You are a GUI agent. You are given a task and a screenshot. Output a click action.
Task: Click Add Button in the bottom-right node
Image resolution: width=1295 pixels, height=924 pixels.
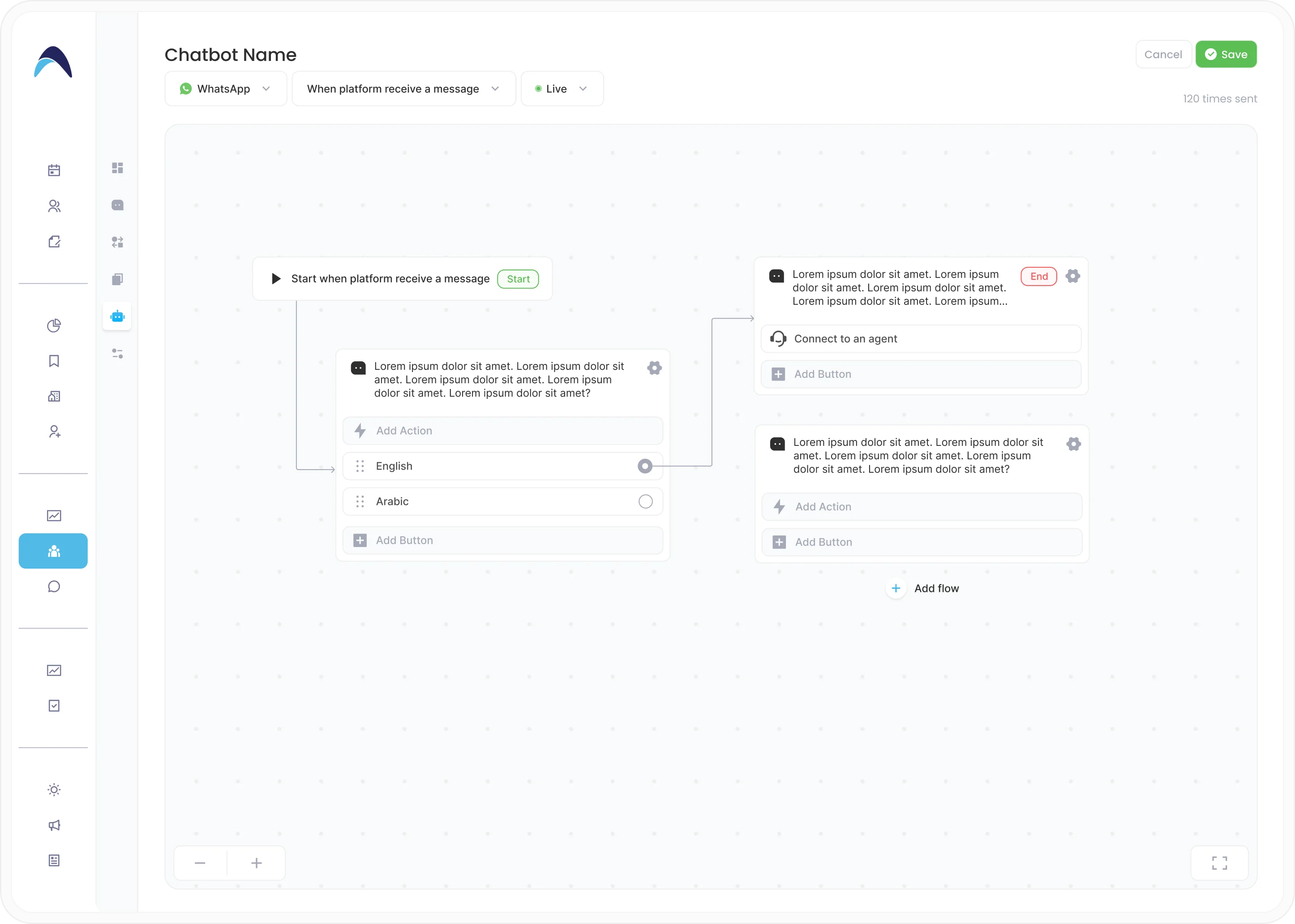pos(922,542)
